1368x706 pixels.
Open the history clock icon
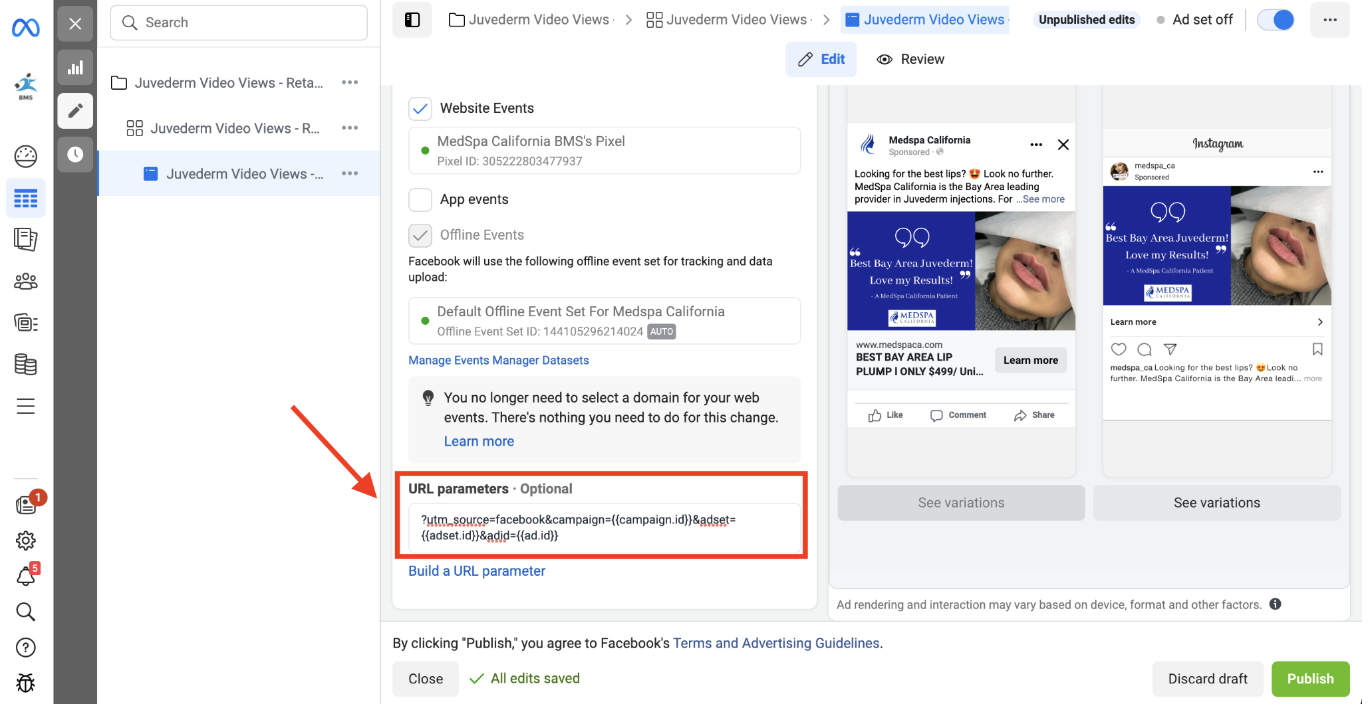pos(75,154)
